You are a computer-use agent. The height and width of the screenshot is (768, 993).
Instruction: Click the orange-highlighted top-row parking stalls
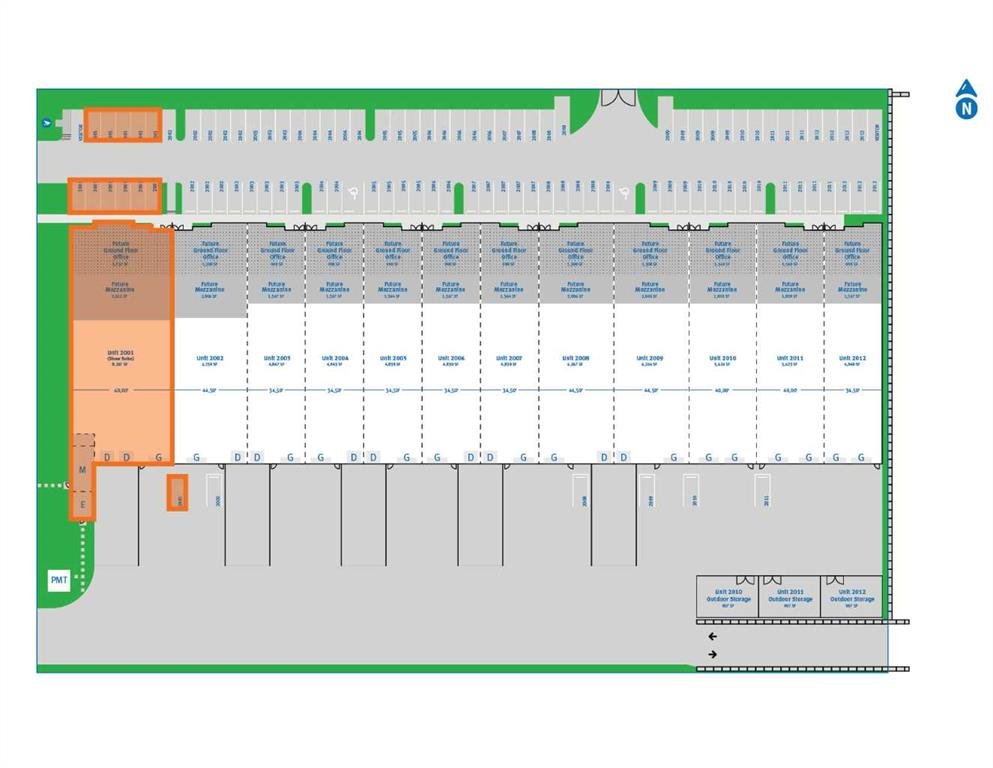(121, 126)
